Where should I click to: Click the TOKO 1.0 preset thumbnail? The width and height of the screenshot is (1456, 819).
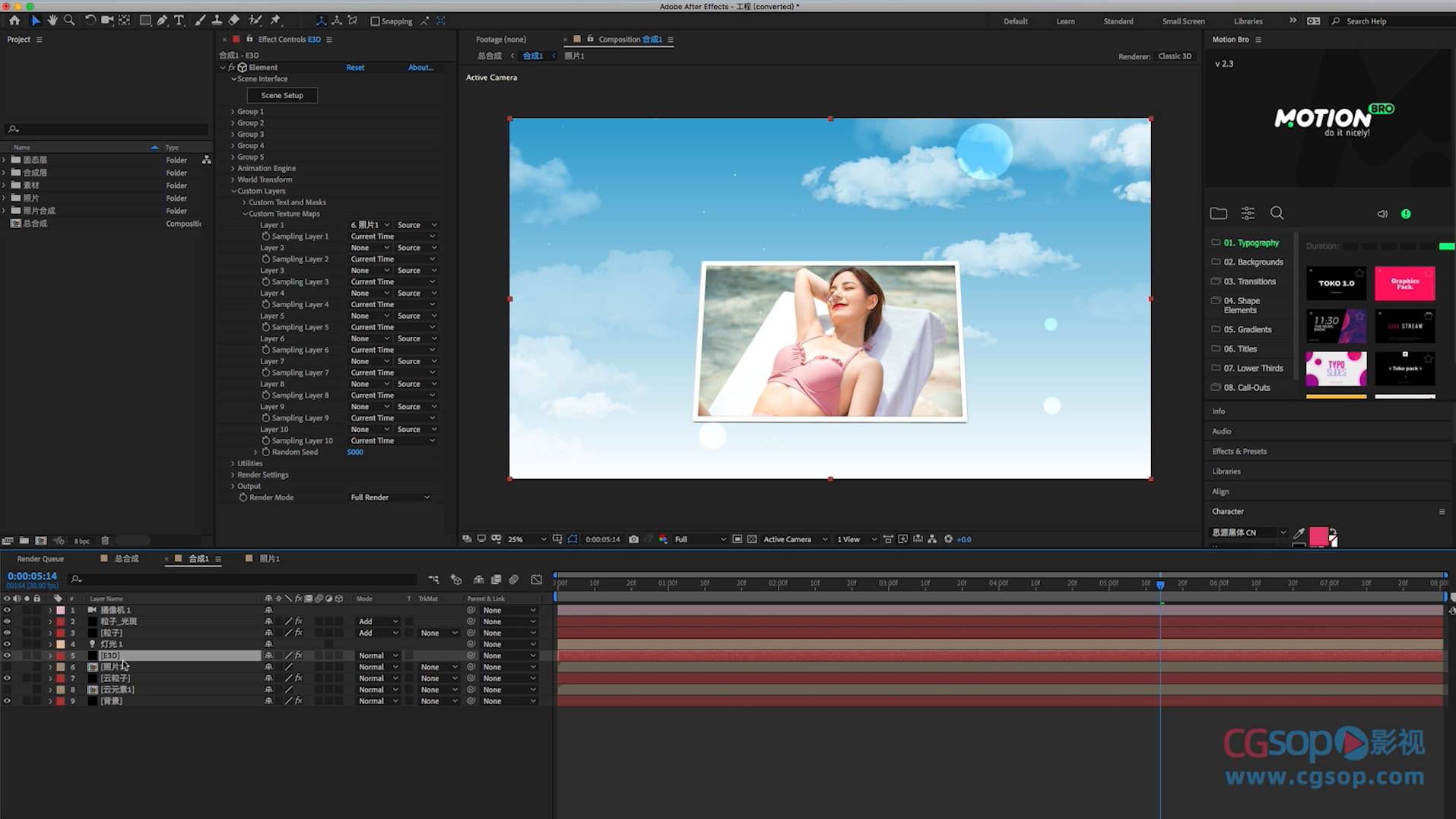[1336, 284]
